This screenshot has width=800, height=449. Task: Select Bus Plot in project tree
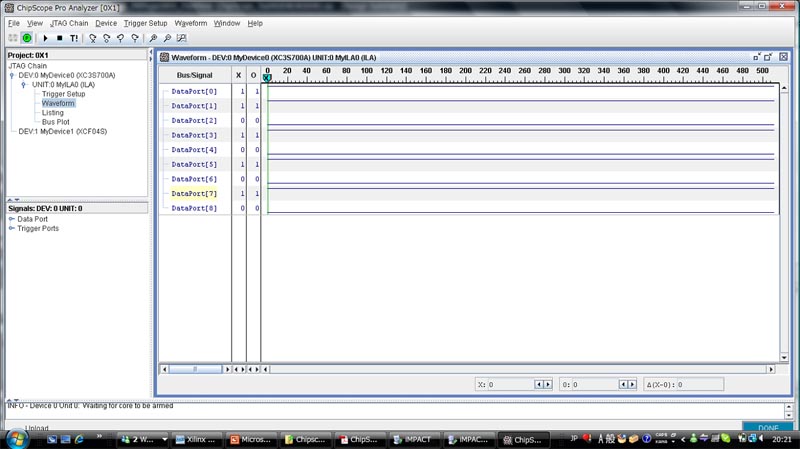point(56,122)
